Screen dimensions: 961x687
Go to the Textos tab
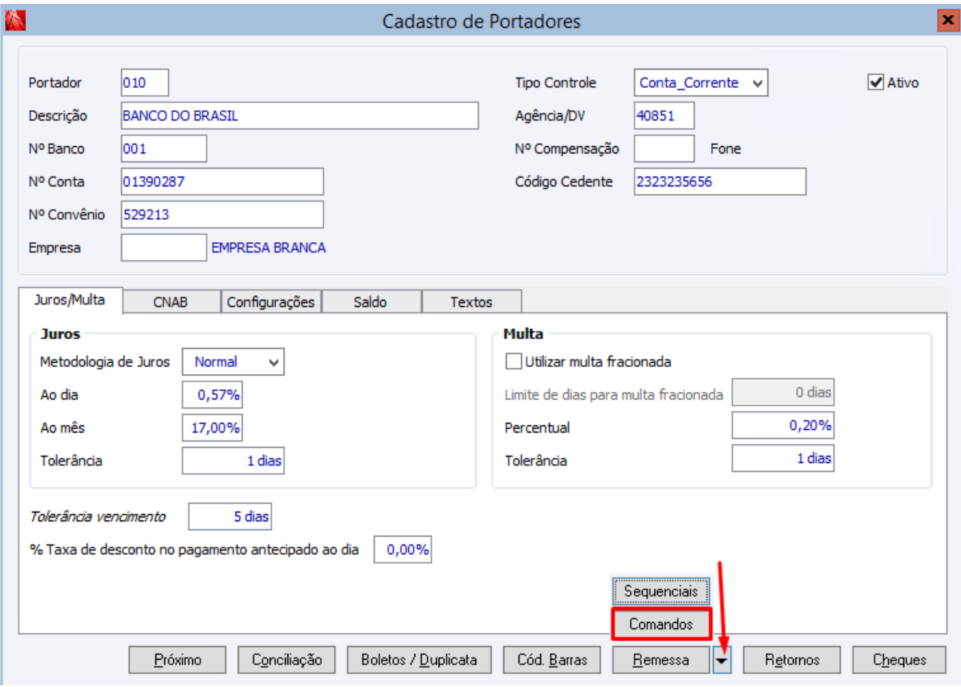click(x=471, y=302)
